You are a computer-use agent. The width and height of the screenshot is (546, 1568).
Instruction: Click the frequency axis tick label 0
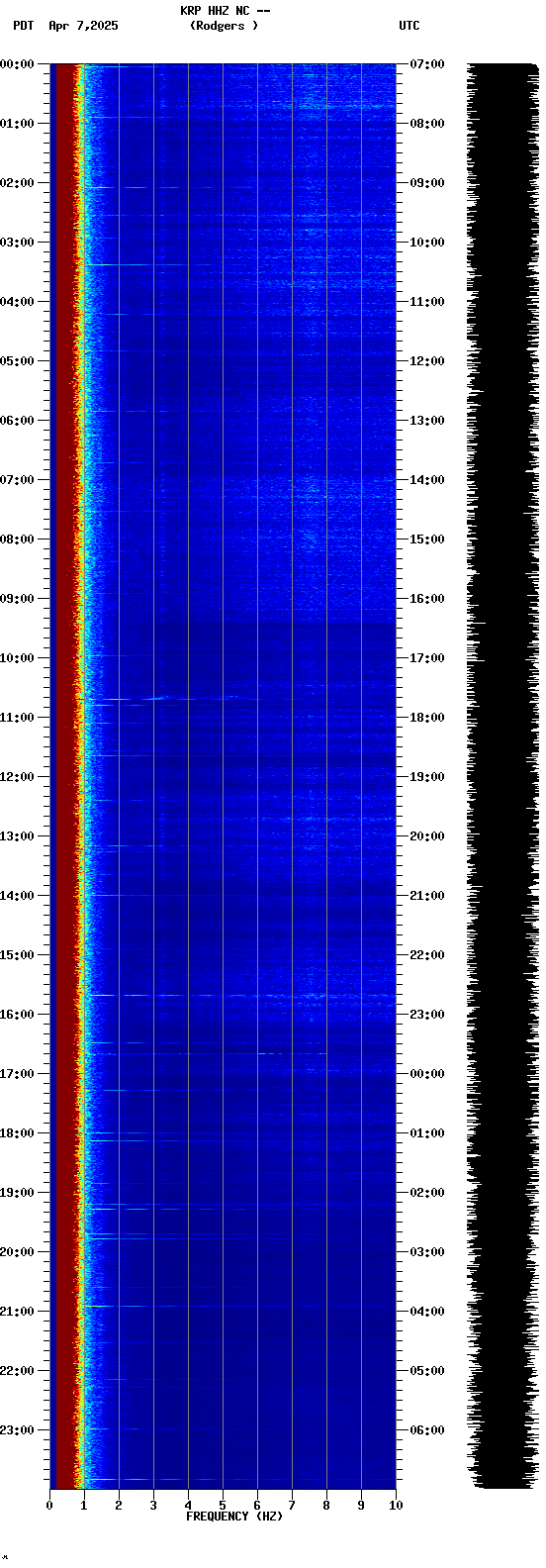(49, 1506)
